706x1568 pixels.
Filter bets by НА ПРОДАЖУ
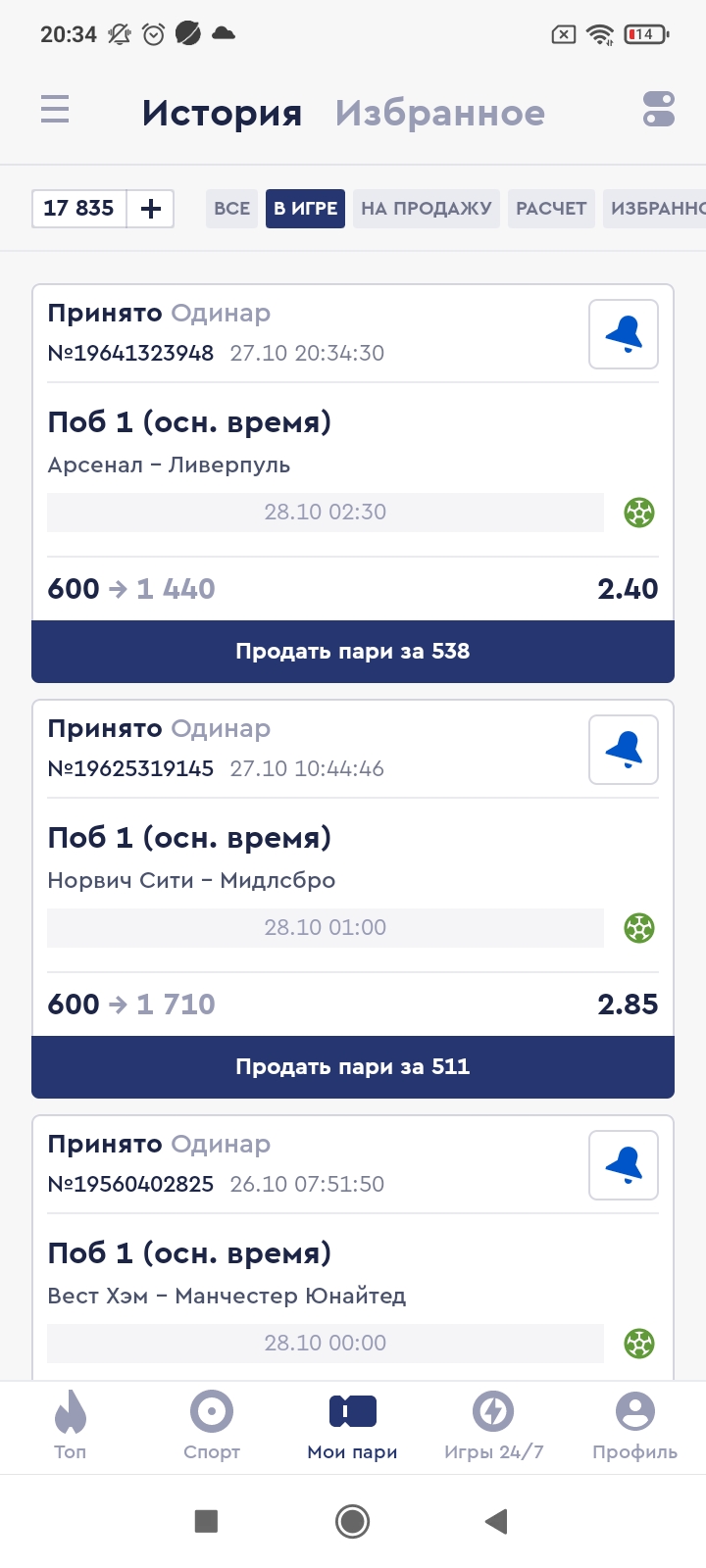427,209
